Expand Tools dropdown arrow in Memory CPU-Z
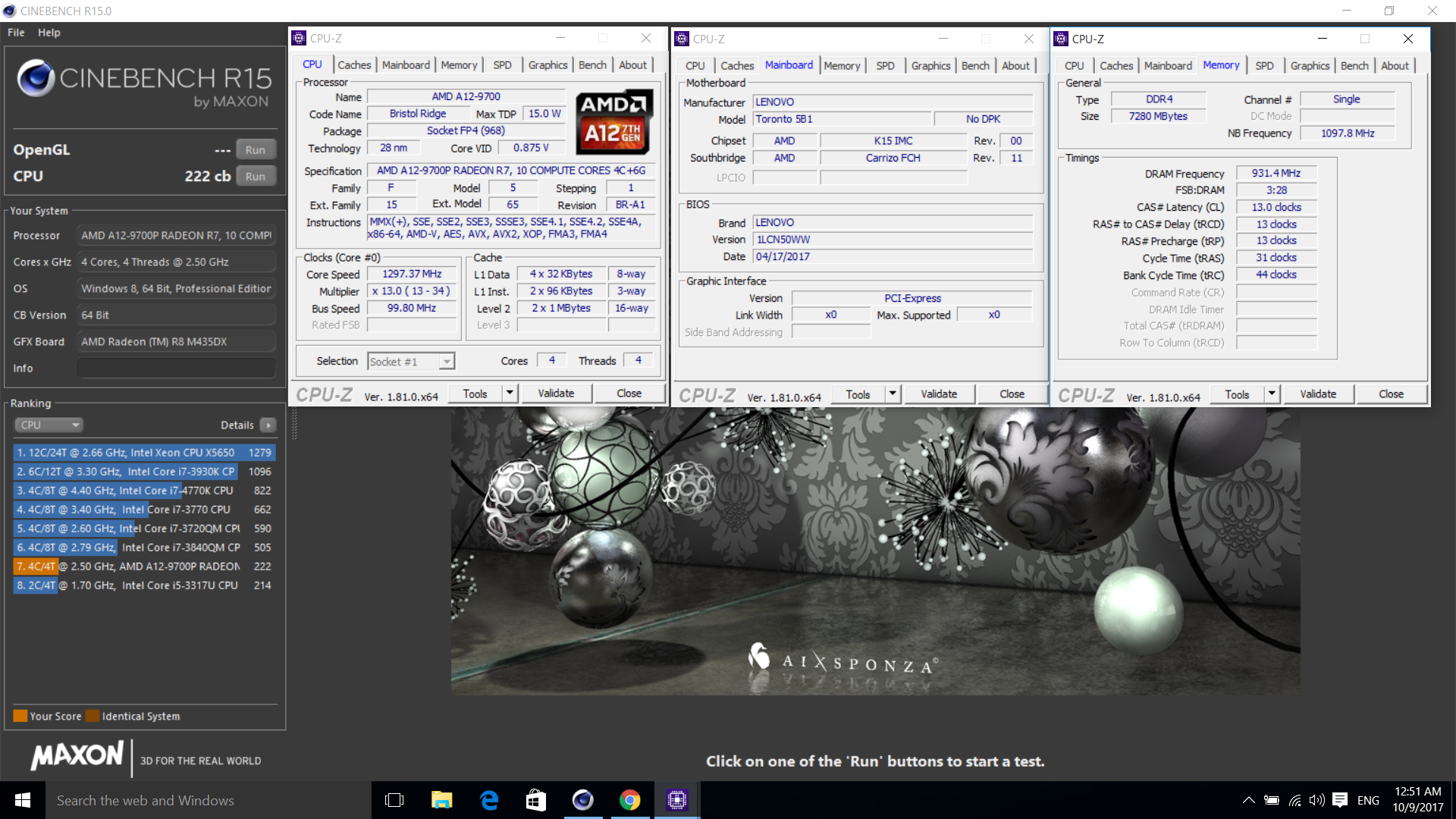 click(x=1272, y=394)
